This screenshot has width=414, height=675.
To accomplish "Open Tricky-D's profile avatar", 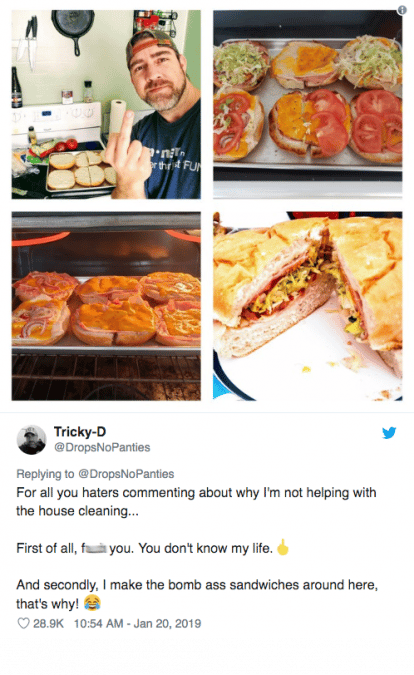I will tap(31, 440).
